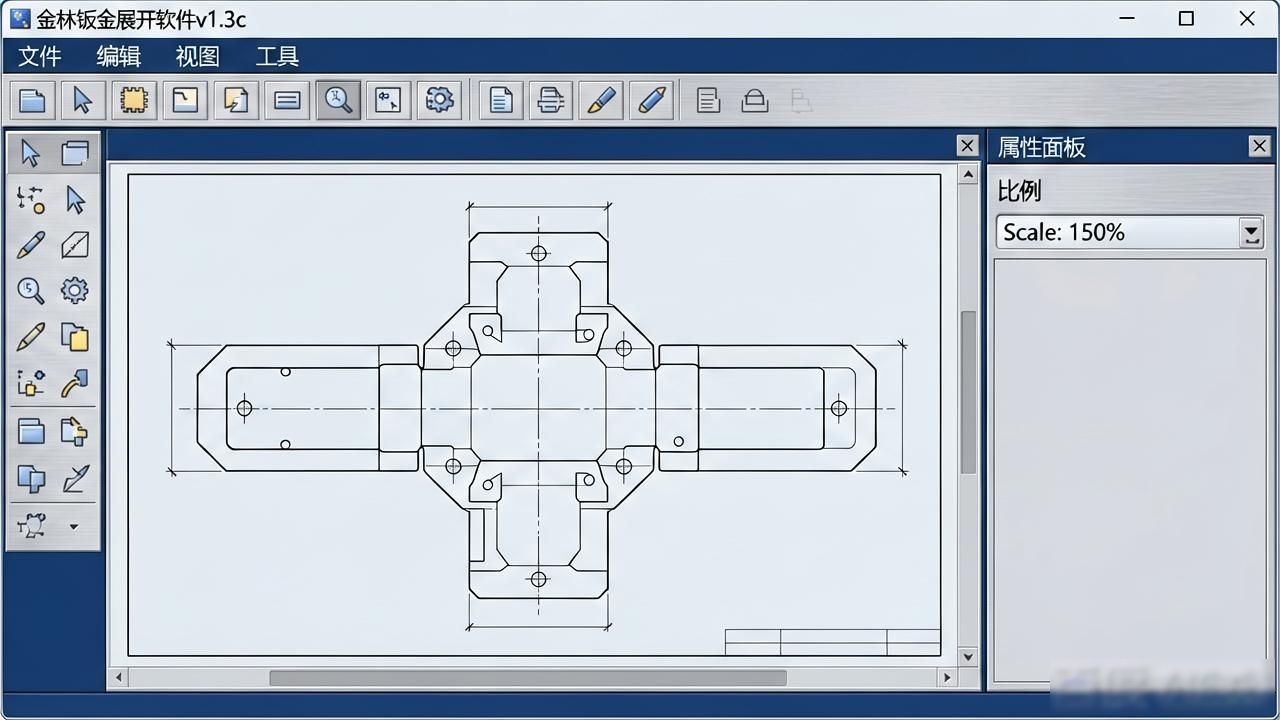
Task: Select the node points tool in left palette
Action: (x=31, y=199)
